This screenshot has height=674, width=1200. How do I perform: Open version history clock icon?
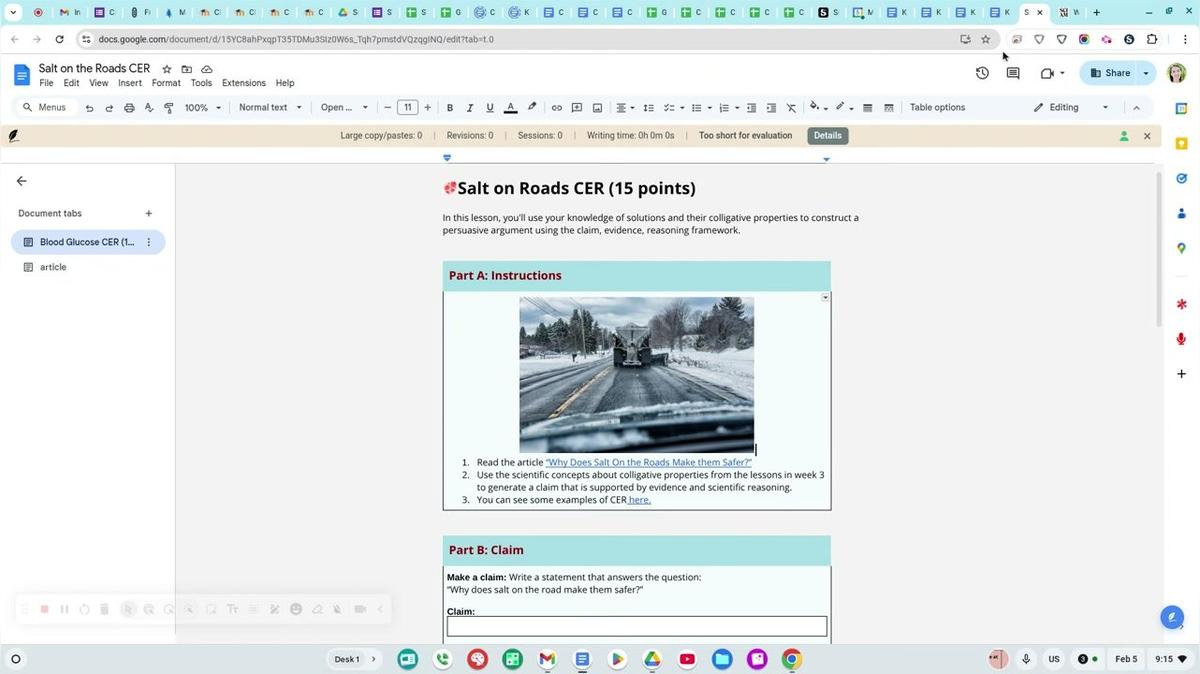pyautogui.click(x=982, y=73)
